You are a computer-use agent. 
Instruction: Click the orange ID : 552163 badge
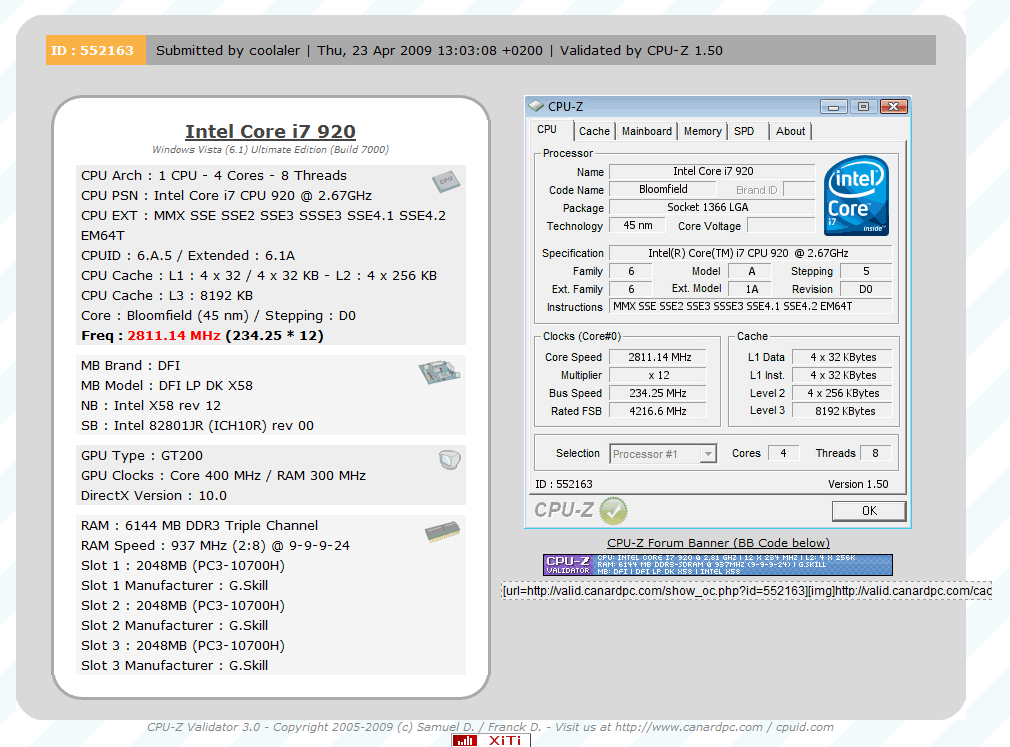click(x=95, y=50)
